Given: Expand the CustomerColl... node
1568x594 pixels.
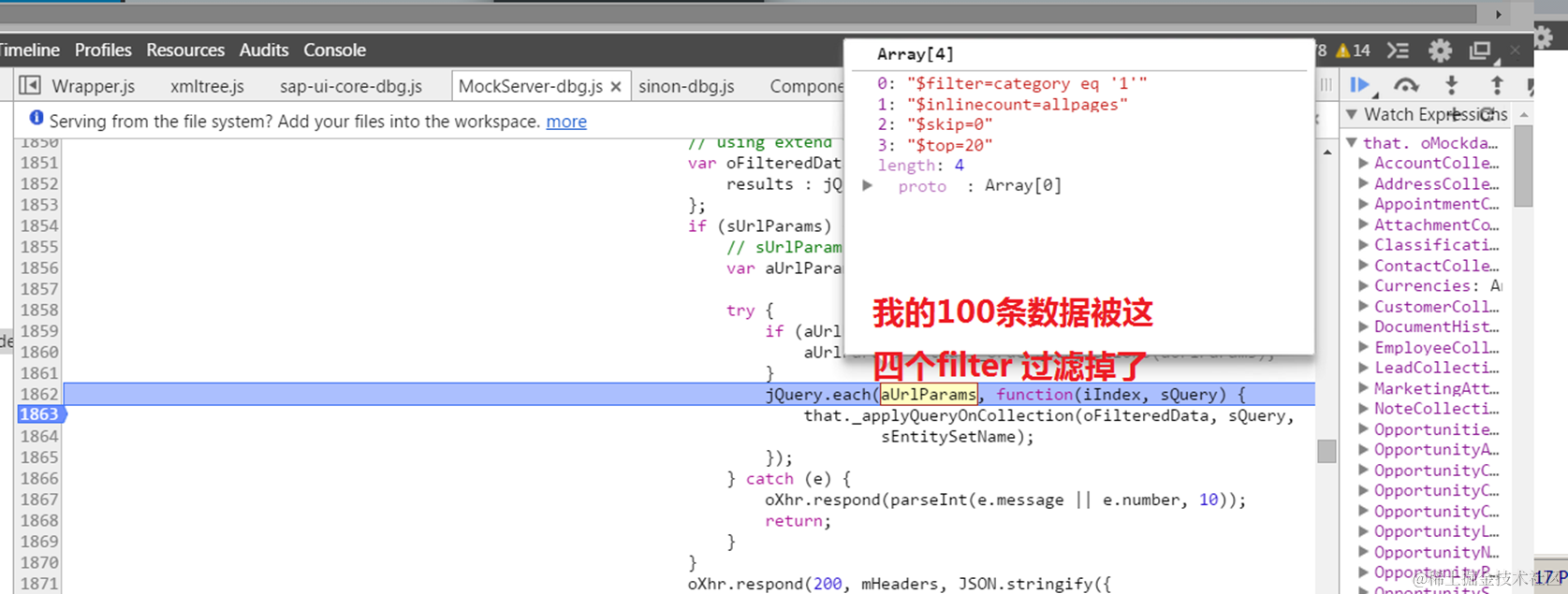Looking at the screenshot, I should tap(1364, 307).
